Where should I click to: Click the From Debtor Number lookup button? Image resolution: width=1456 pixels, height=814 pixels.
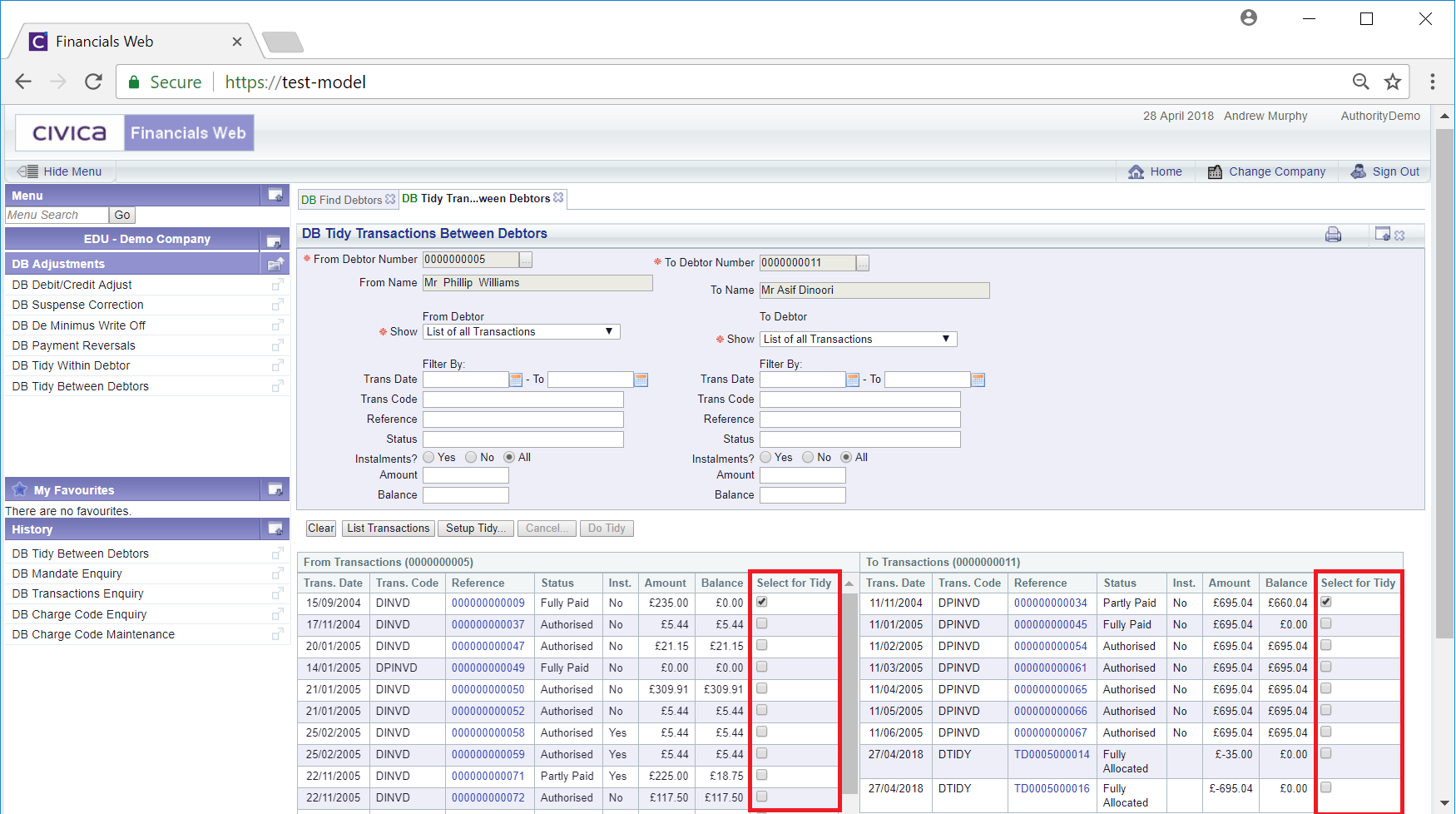click(x=526, y=261)
